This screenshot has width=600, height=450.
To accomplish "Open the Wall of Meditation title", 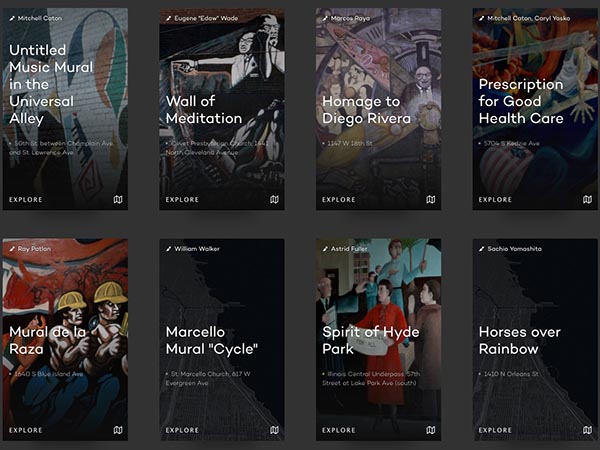I will click(204, 110).
